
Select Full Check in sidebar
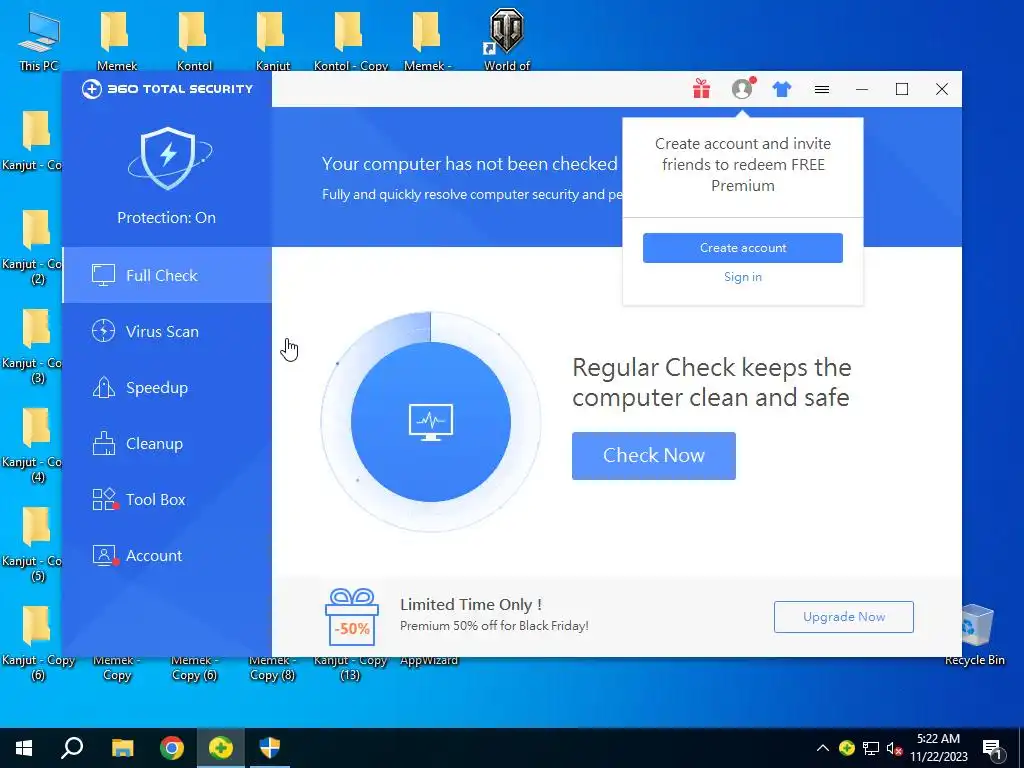167,275
